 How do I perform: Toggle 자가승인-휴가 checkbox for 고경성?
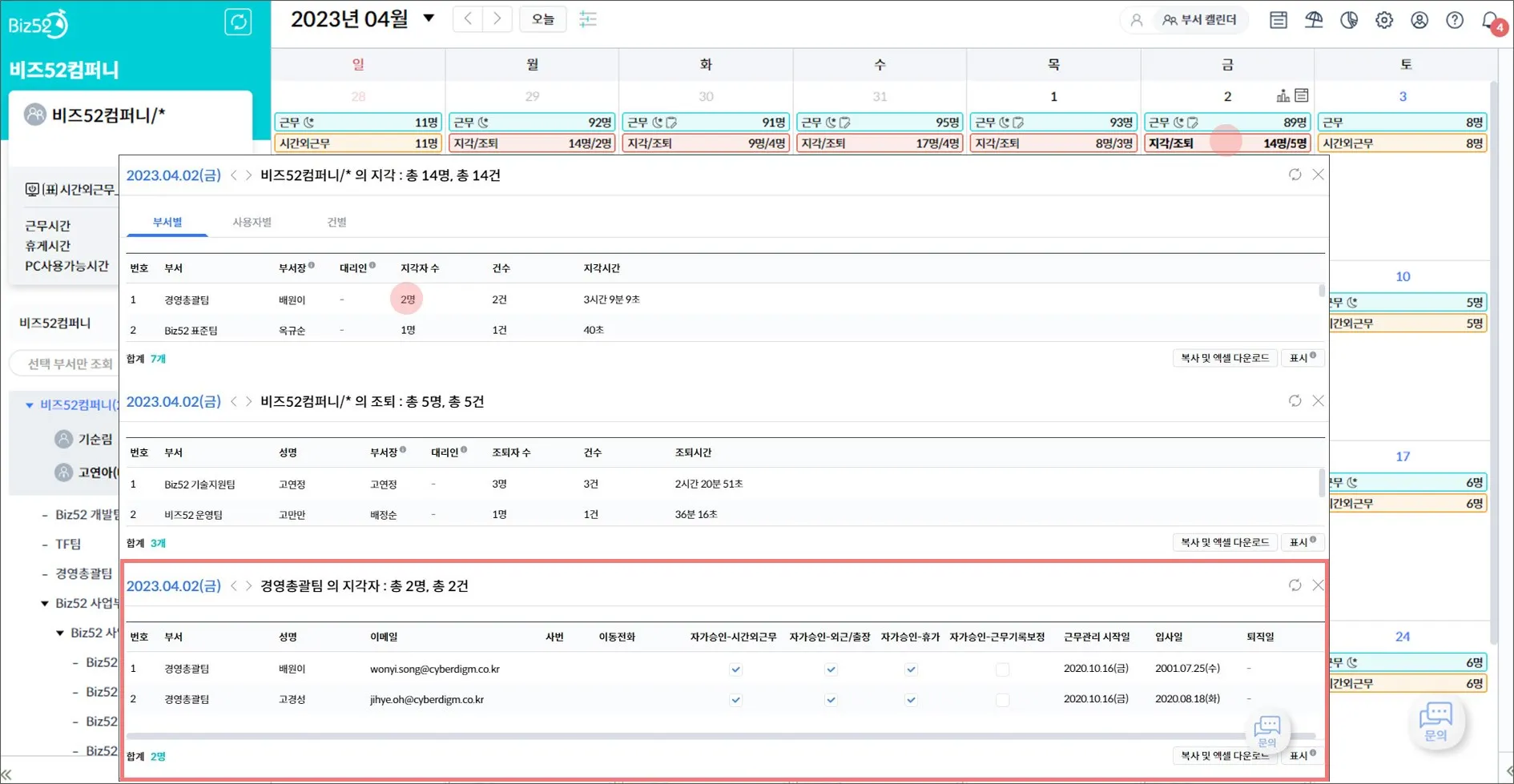pos(911,700)
